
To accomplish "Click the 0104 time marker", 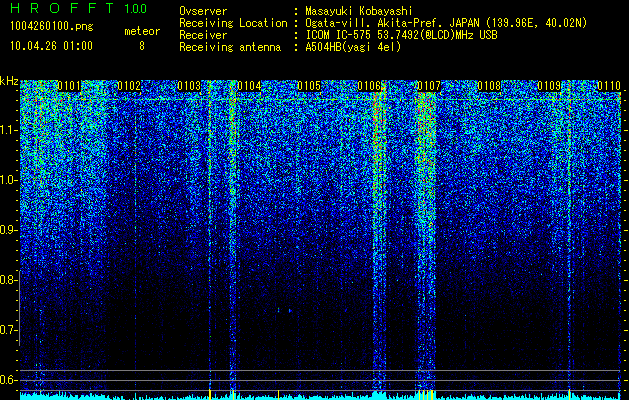I will [x=249, y=86].
